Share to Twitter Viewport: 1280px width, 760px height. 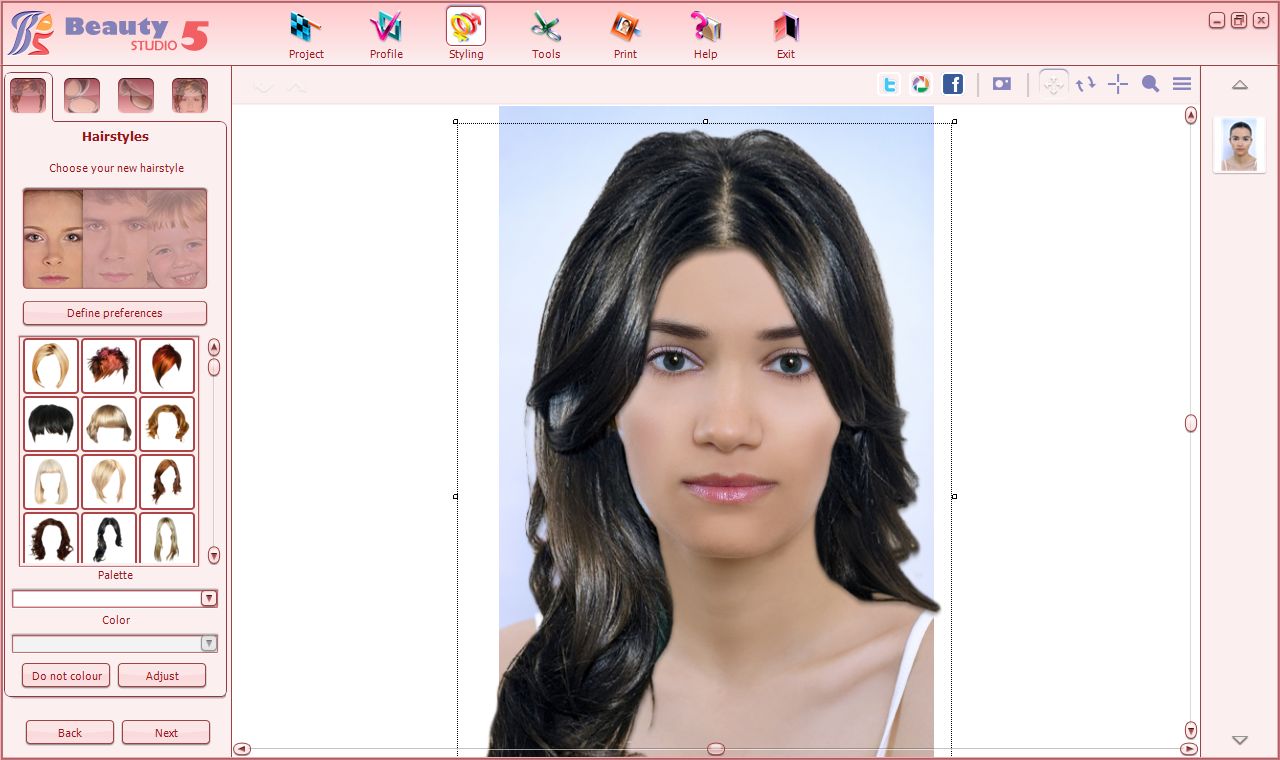tap(889, 84)
